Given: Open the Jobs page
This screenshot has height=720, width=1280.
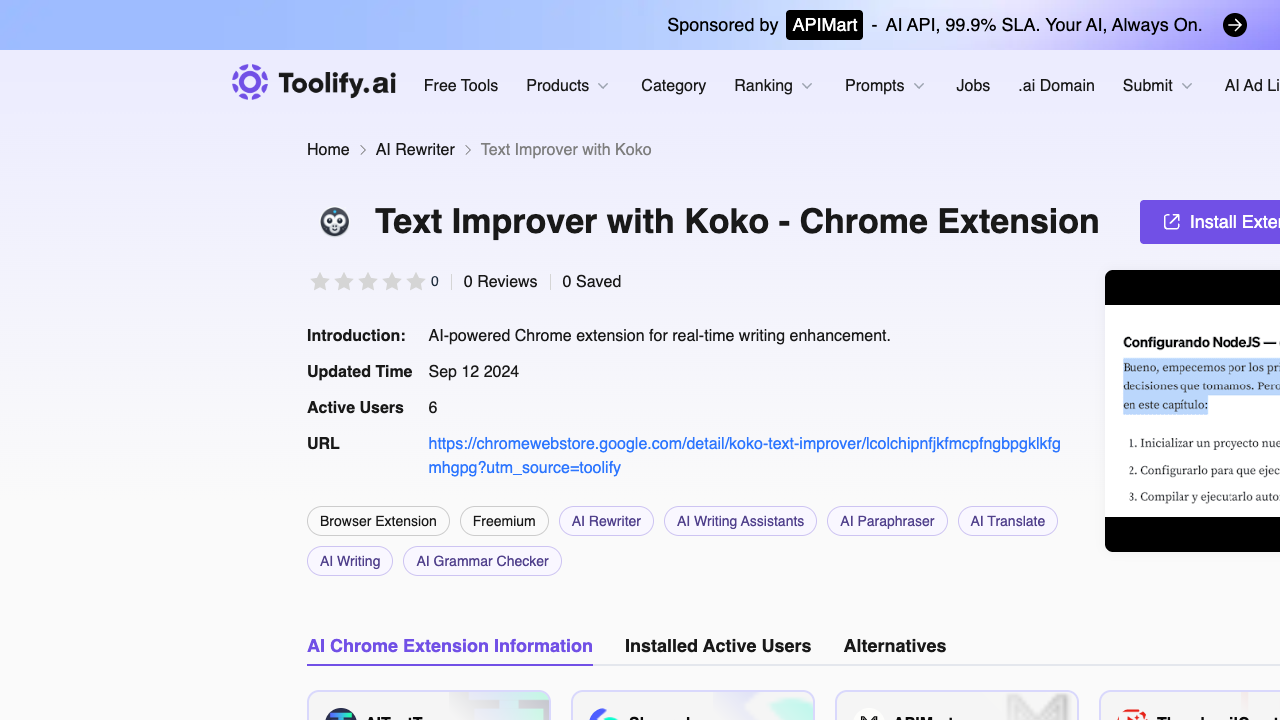Looking at the screenshot, I should (x=973, y=86).
